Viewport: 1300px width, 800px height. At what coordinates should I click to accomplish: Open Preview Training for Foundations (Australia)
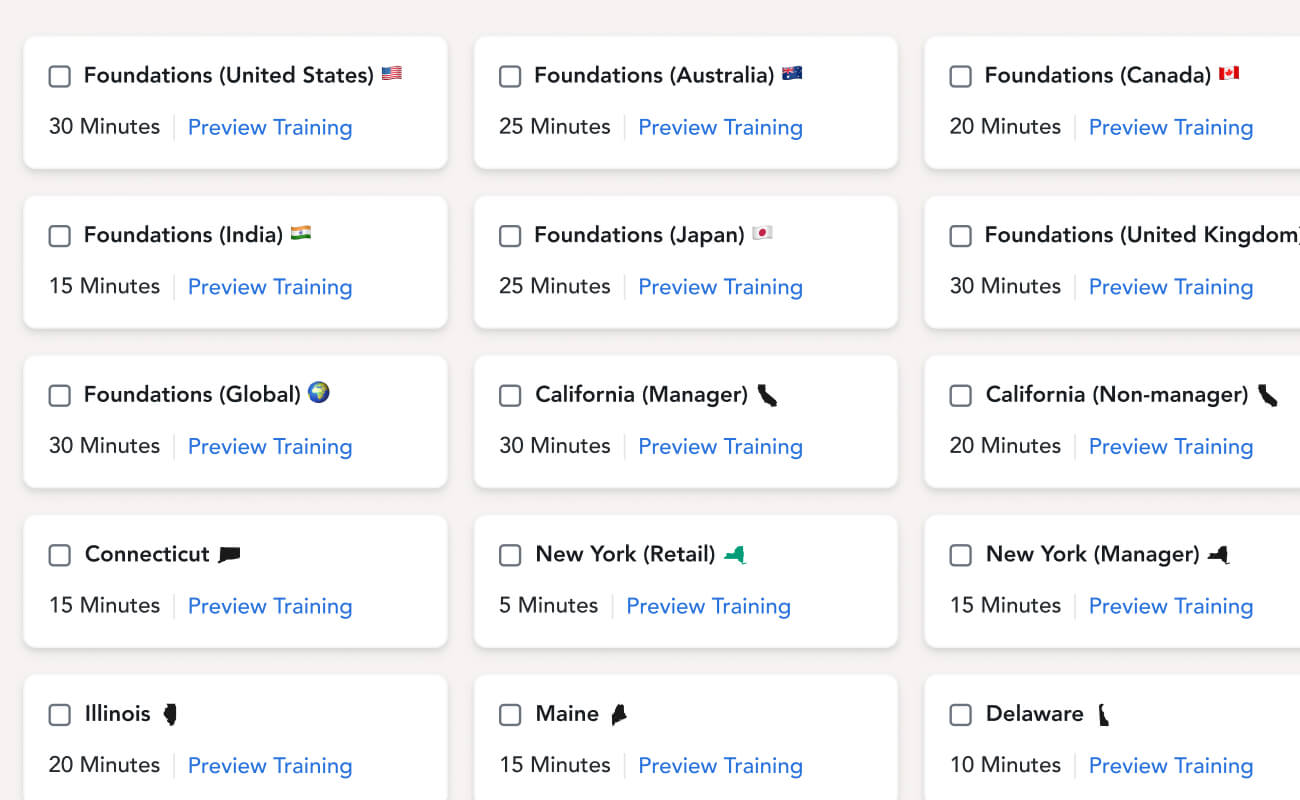[x=720, y=127]
